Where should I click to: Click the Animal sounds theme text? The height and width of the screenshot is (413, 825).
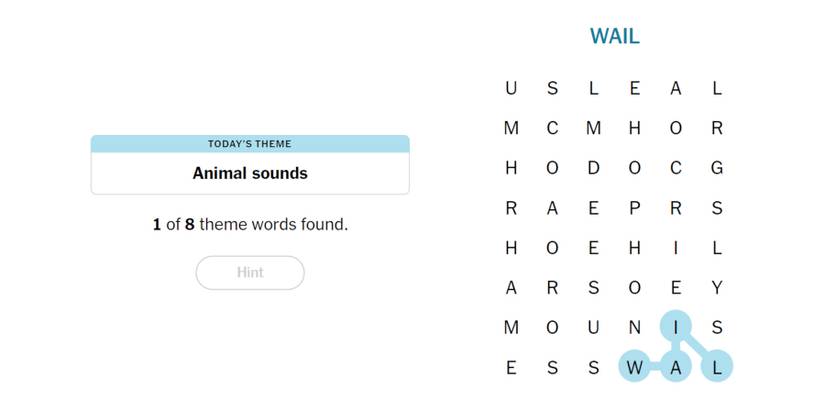(x=250, y=173)
